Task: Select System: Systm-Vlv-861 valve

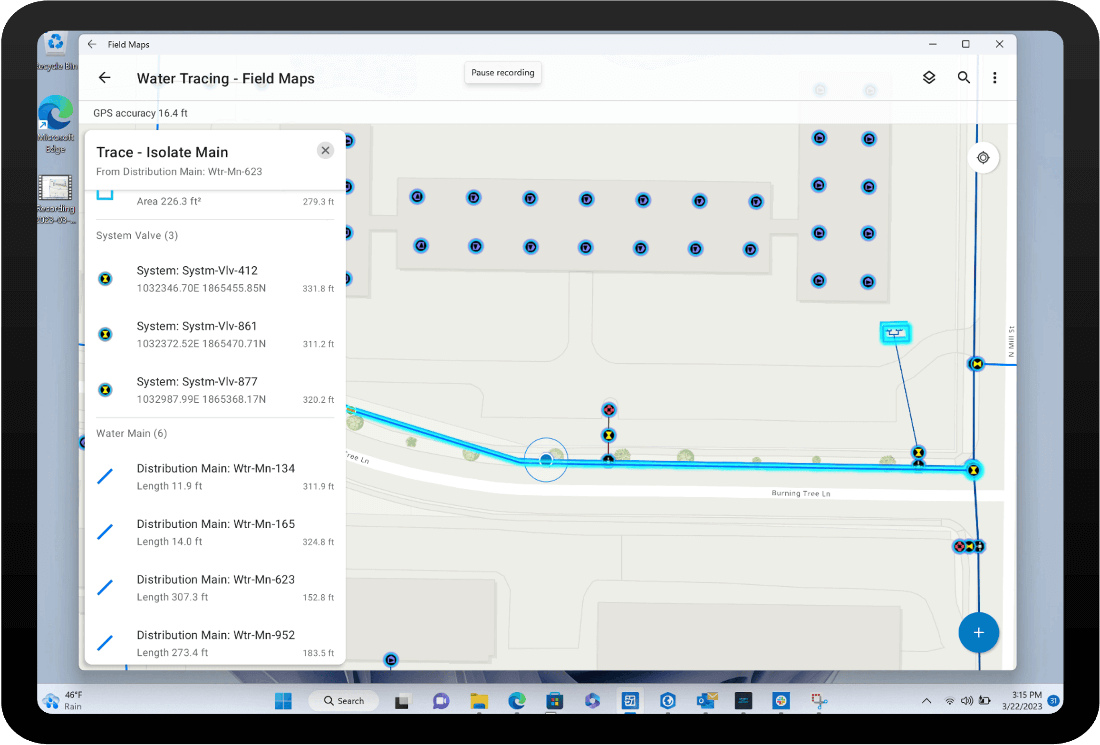Action: pyautogui.click(x=215, y=334)
